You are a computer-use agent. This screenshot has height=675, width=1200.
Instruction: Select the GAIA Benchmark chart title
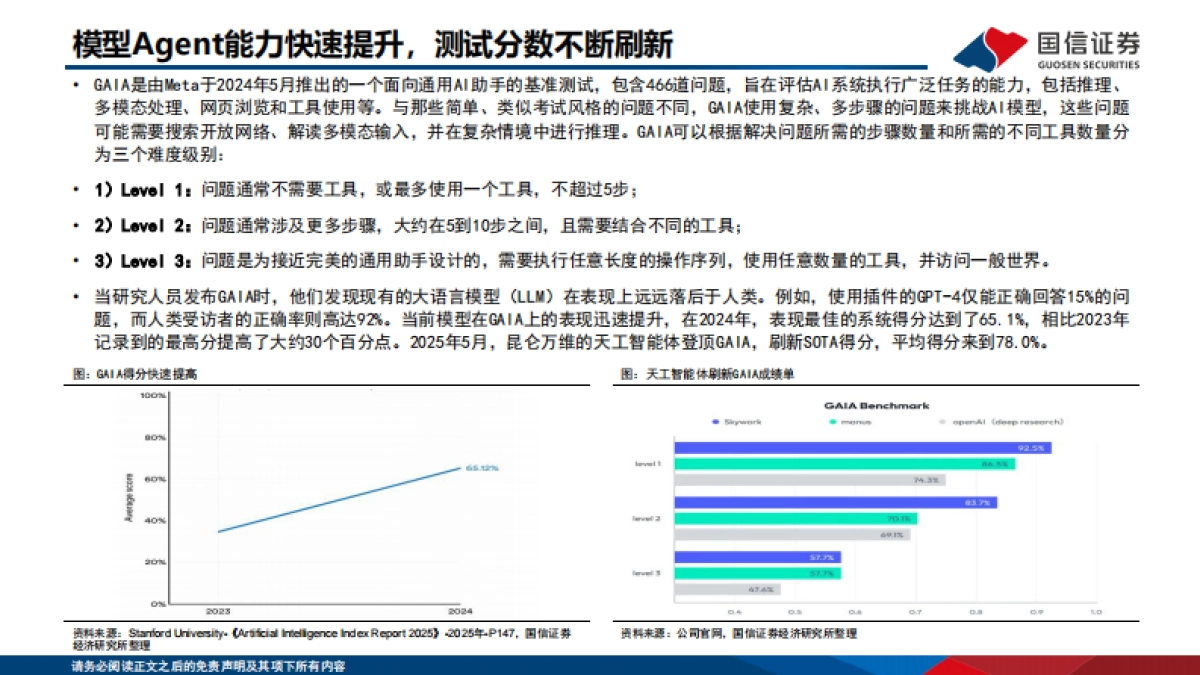(876, 406)
